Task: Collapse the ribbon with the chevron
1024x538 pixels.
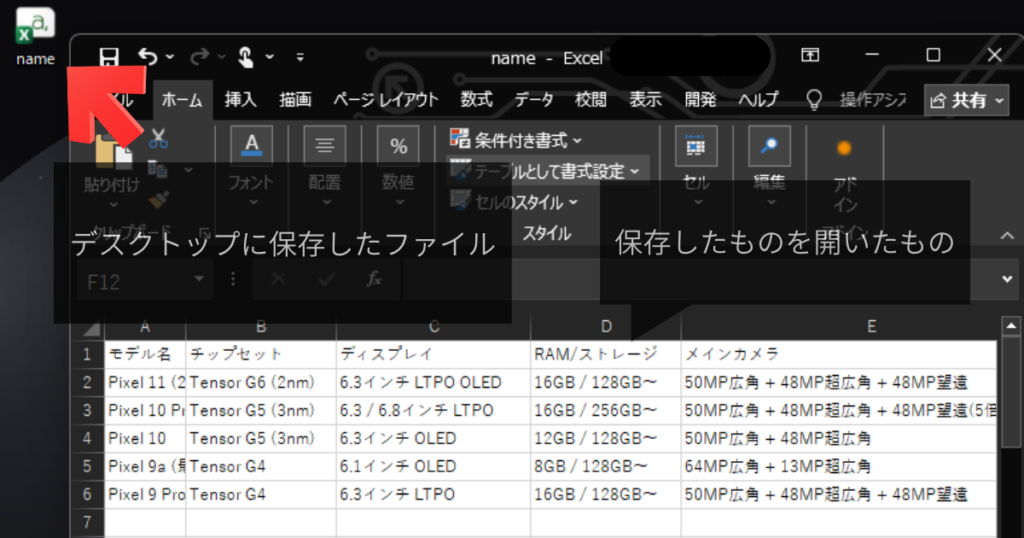Action: pos(1008,235)
